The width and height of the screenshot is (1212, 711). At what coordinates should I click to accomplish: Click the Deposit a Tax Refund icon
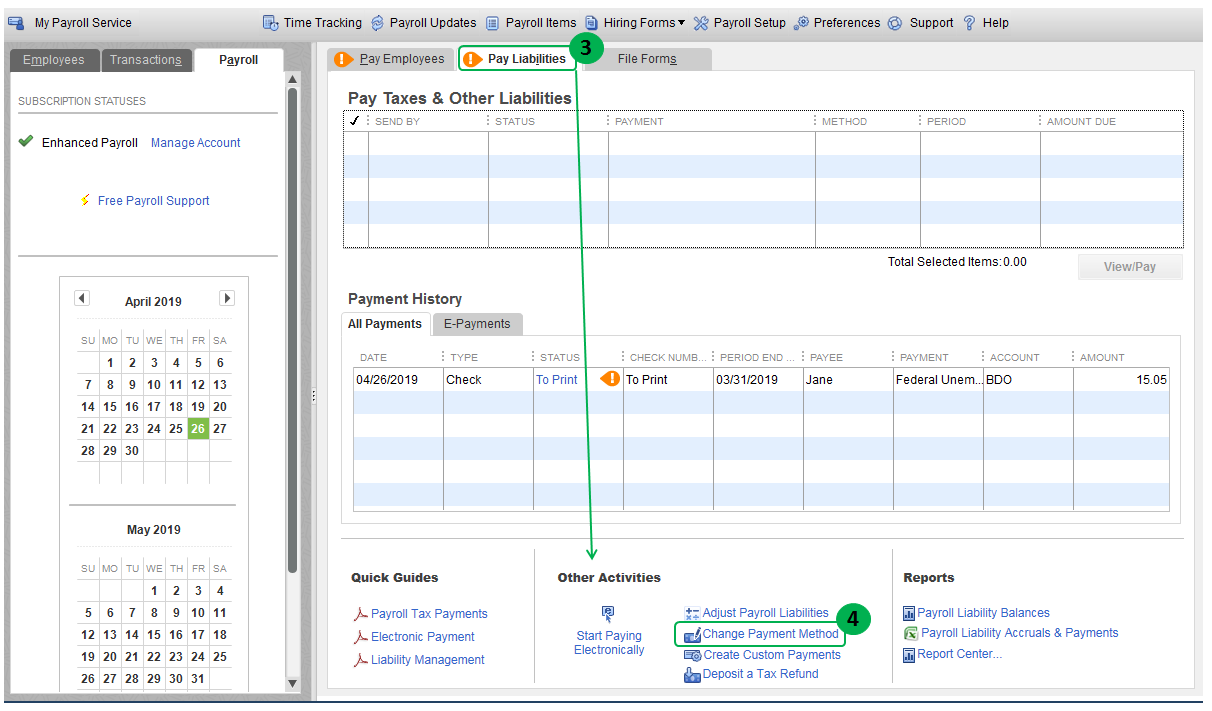[692, 674]
